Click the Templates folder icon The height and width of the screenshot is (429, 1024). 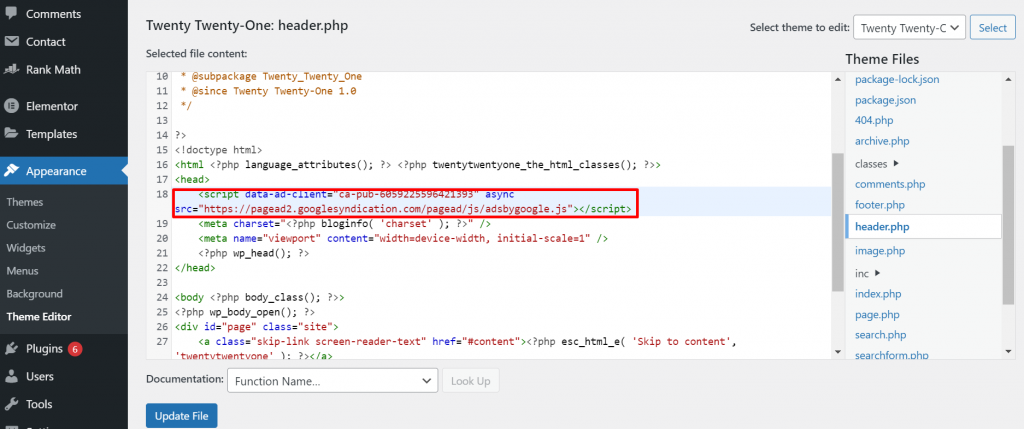tap(12, 134)
